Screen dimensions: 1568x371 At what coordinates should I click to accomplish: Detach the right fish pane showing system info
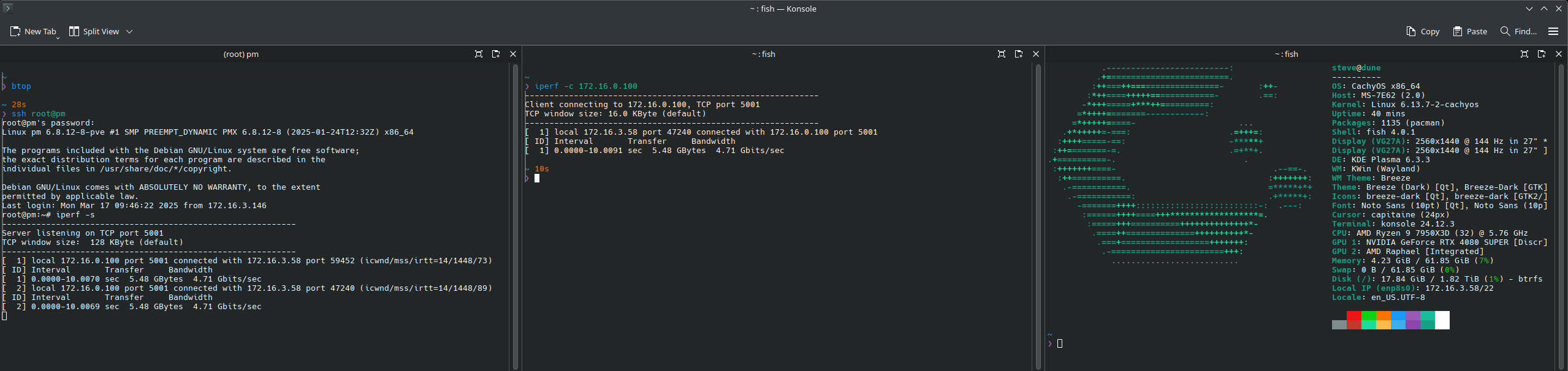coord(1542,54)
